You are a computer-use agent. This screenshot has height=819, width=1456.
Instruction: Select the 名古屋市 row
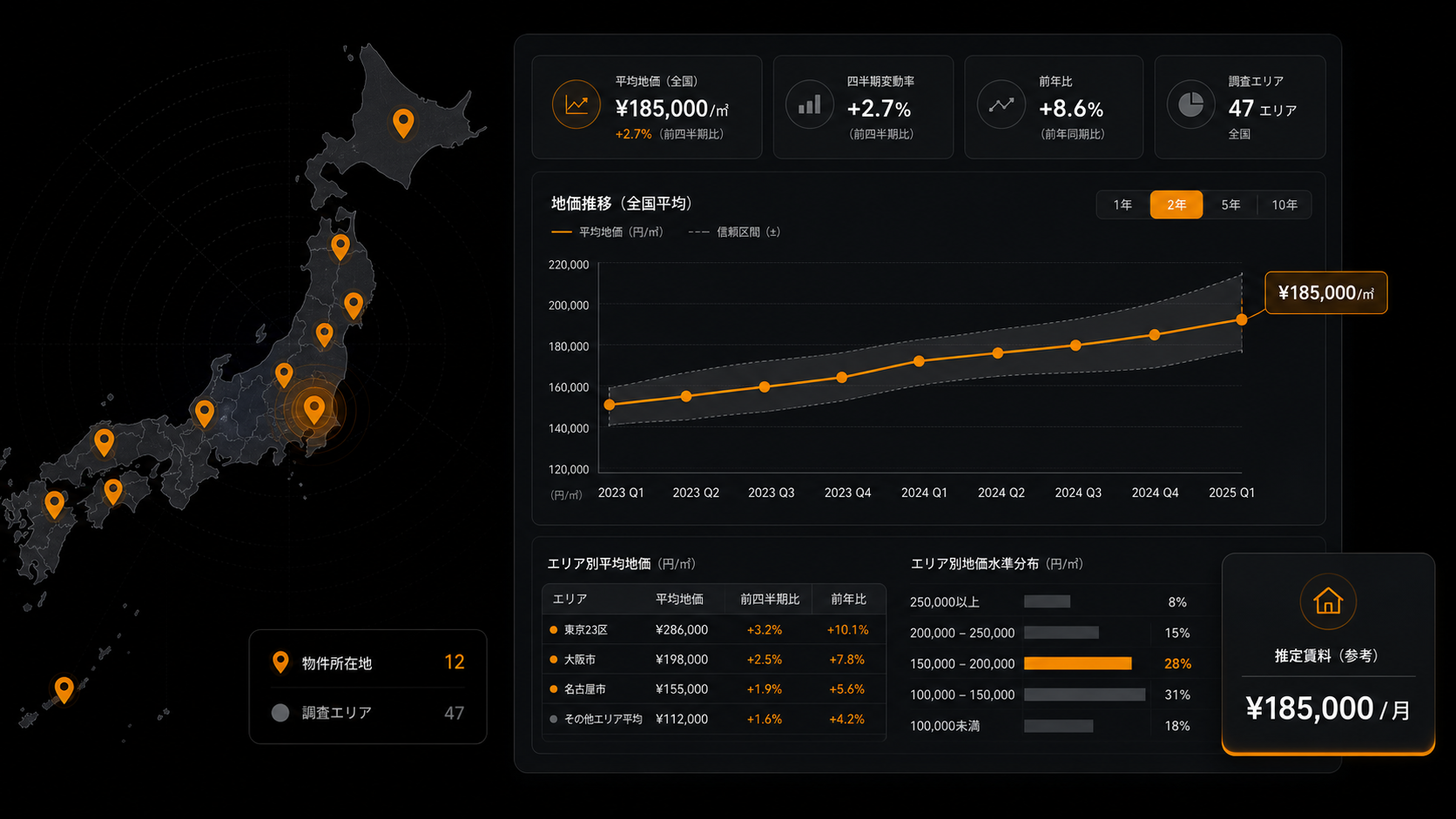714,689
